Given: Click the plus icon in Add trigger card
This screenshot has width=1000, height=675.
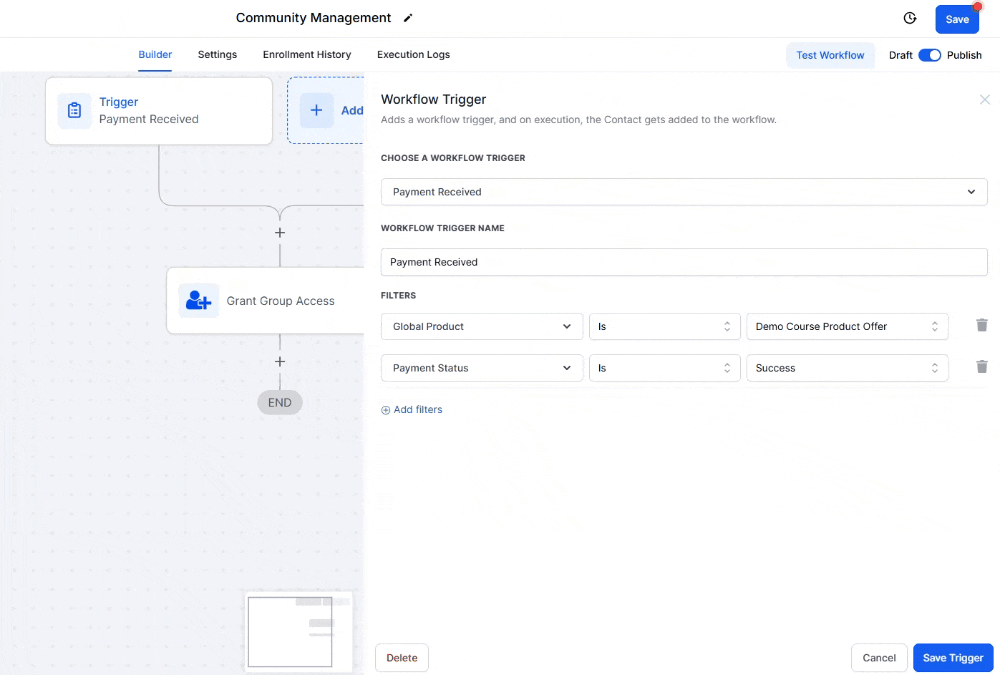Looking at the screenshot, I should coord(316,110).
